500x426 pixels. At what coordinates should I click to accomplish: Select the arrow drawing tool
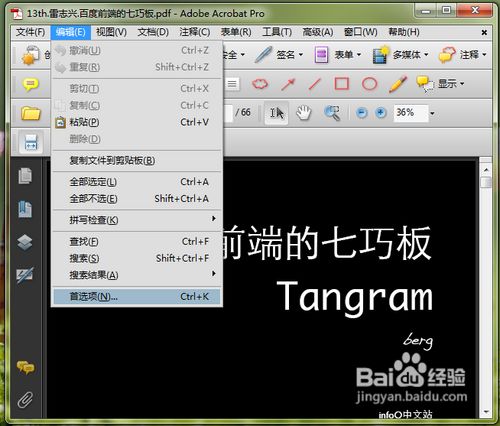pos(288,84)
